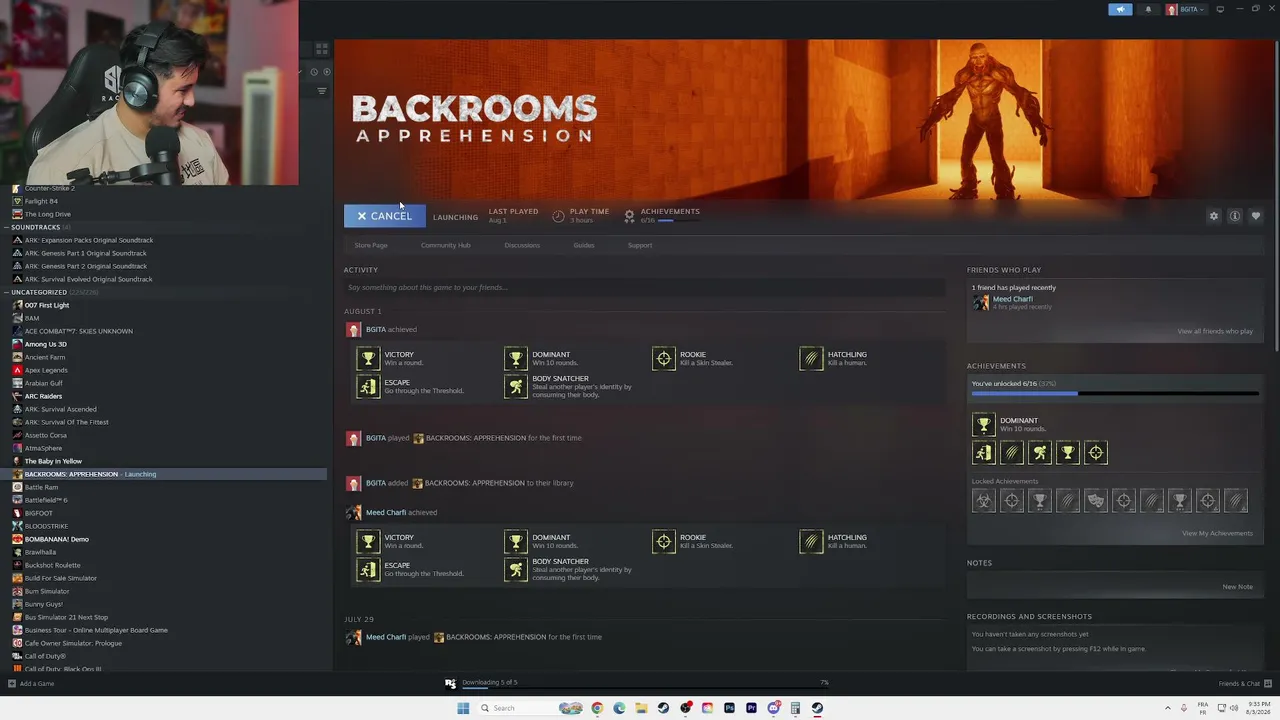Open game settings gear icon
Image resolution: width=1280 pixels, height=720 pixels.
(1214, 216)
